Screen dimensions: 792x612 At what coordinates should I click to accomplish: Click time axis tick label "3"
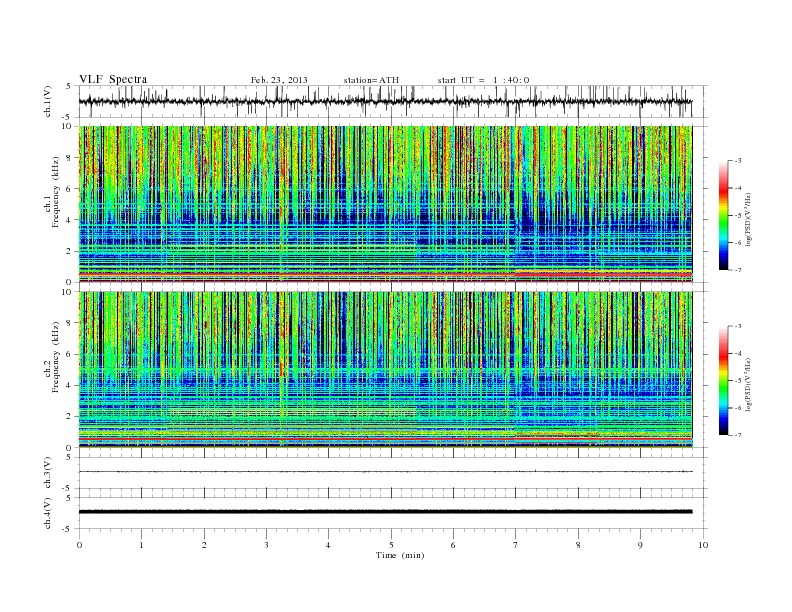(x=266, y=545)
